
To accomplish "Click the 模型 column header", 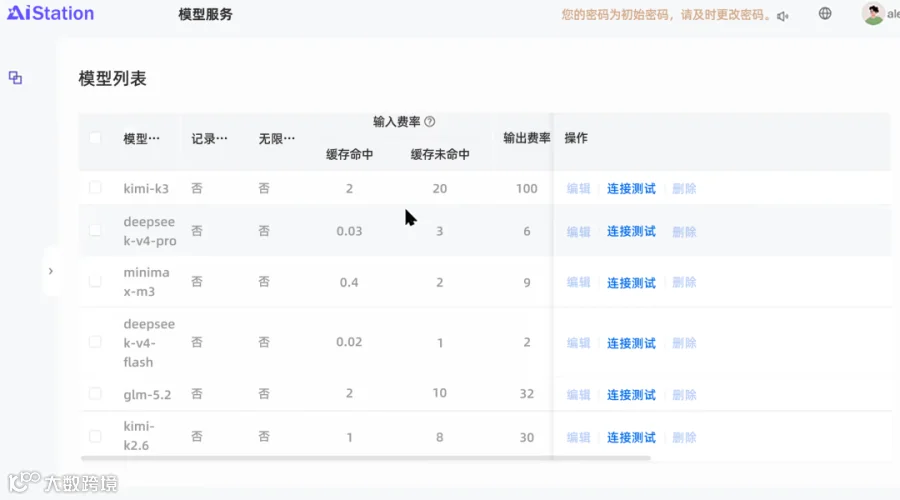I will tap(141, 138).
